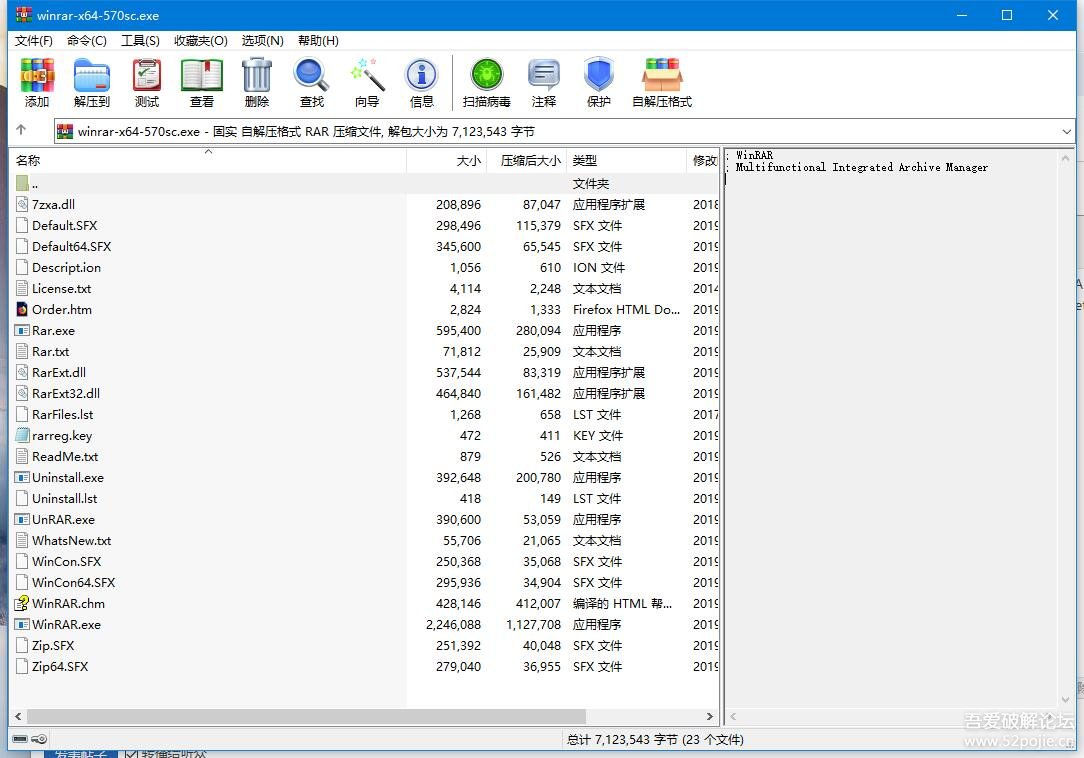
Task: Click the horizontal scrollbar thumb in file list
Action: click(306, 717)
